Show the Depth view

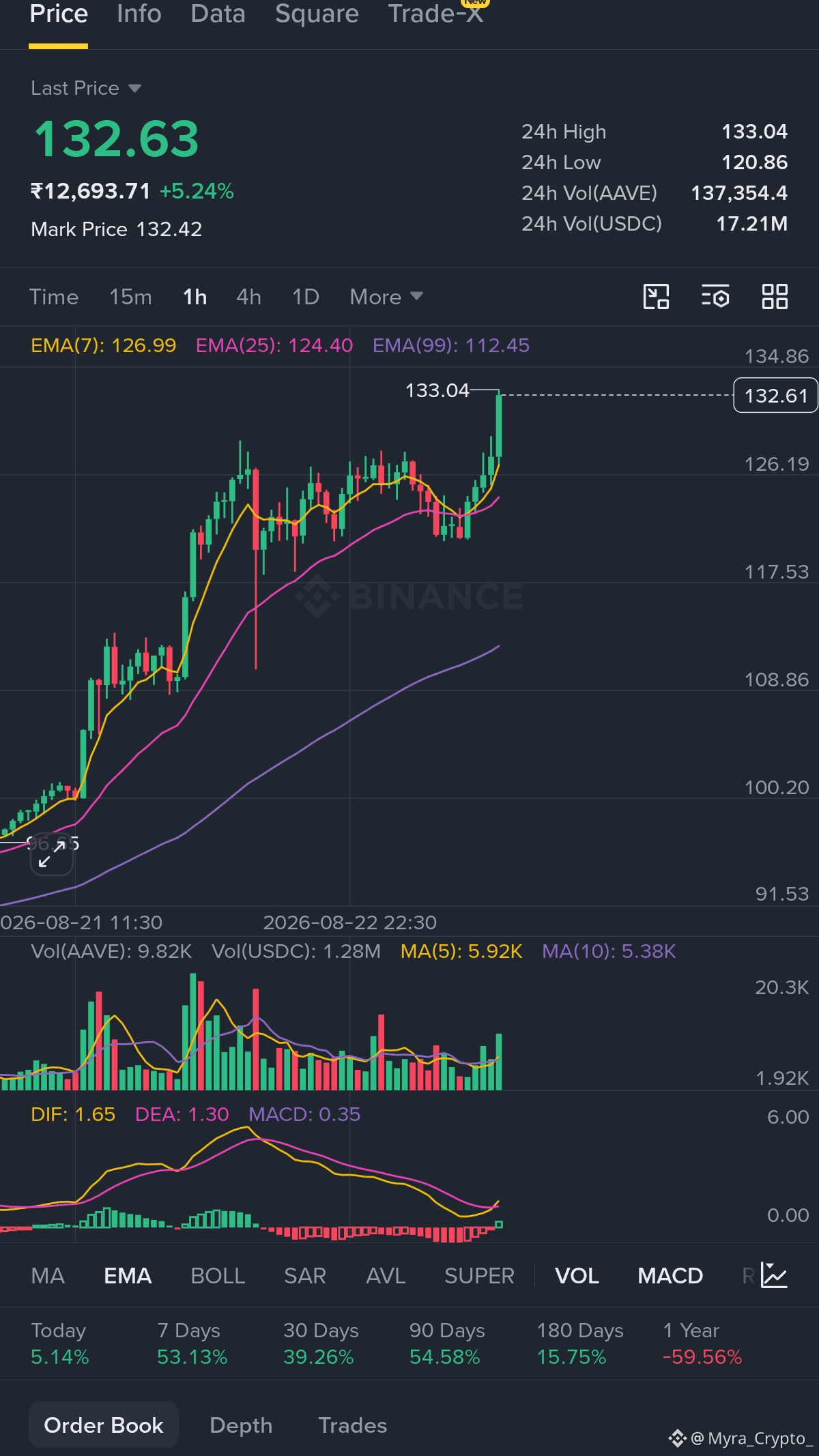241,1425
